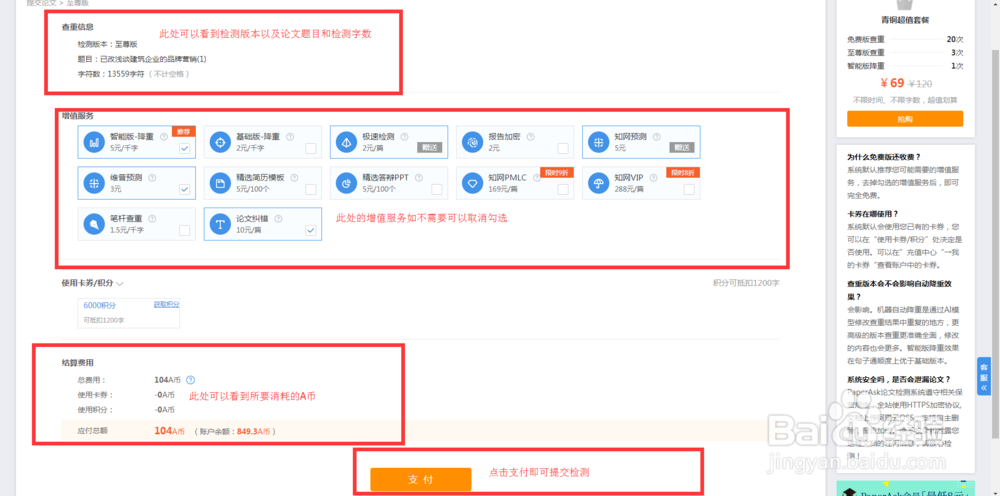
Task: Click the ¥69 package price
Action: coord(892,83)
